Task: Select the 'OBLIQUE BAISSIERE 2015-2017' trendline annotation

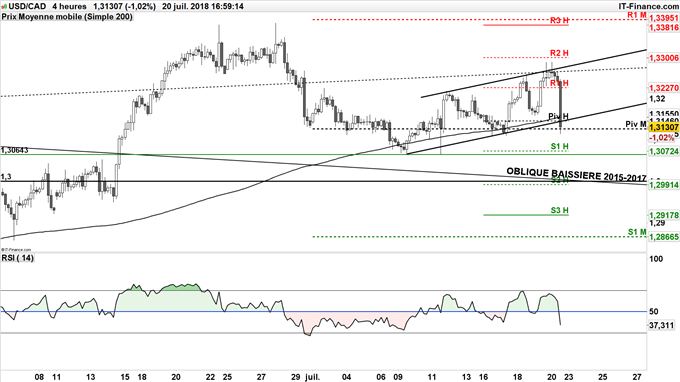Action: coord(576,175)
